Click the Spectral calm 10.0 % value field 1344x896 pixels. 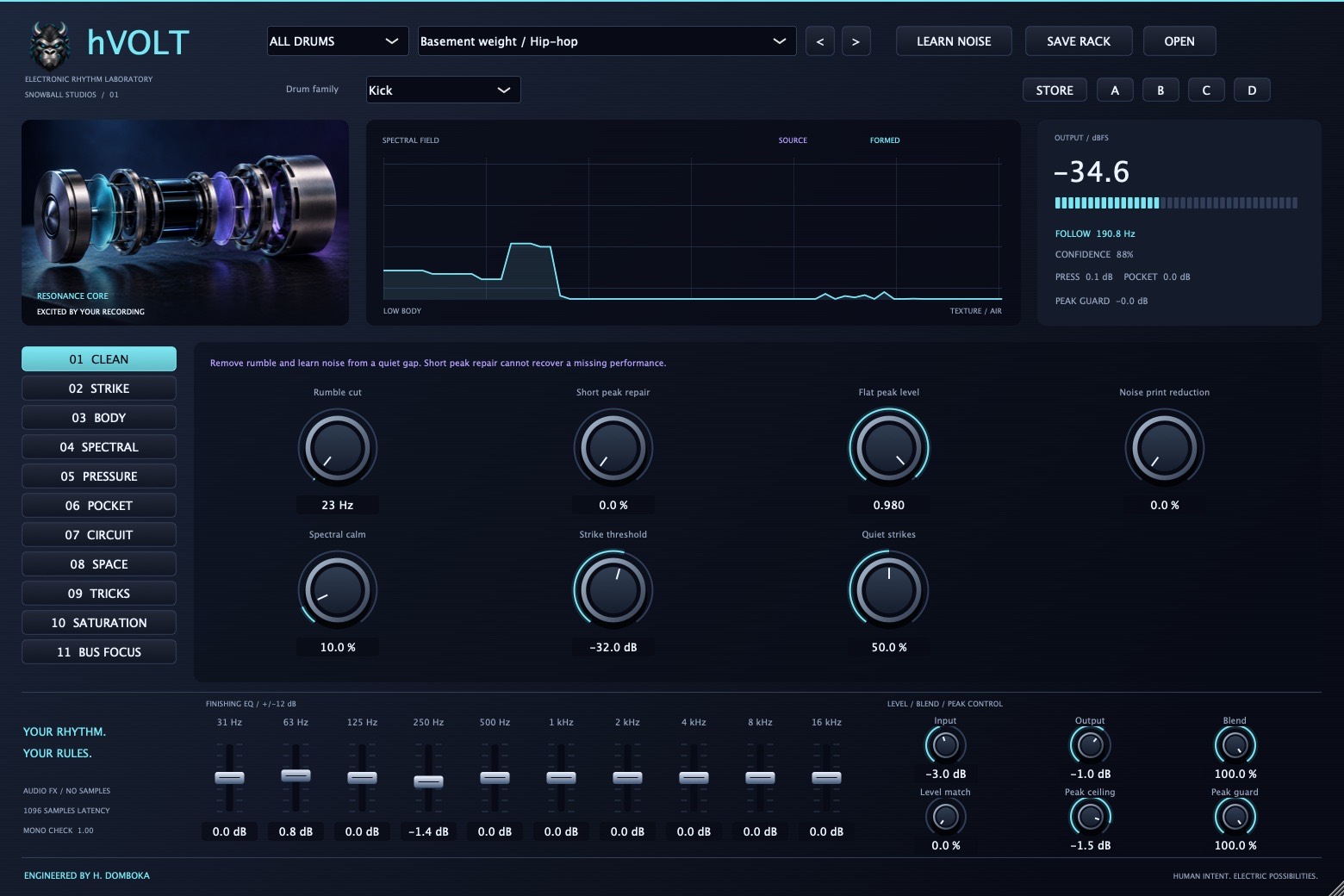[x=338, y=647]
